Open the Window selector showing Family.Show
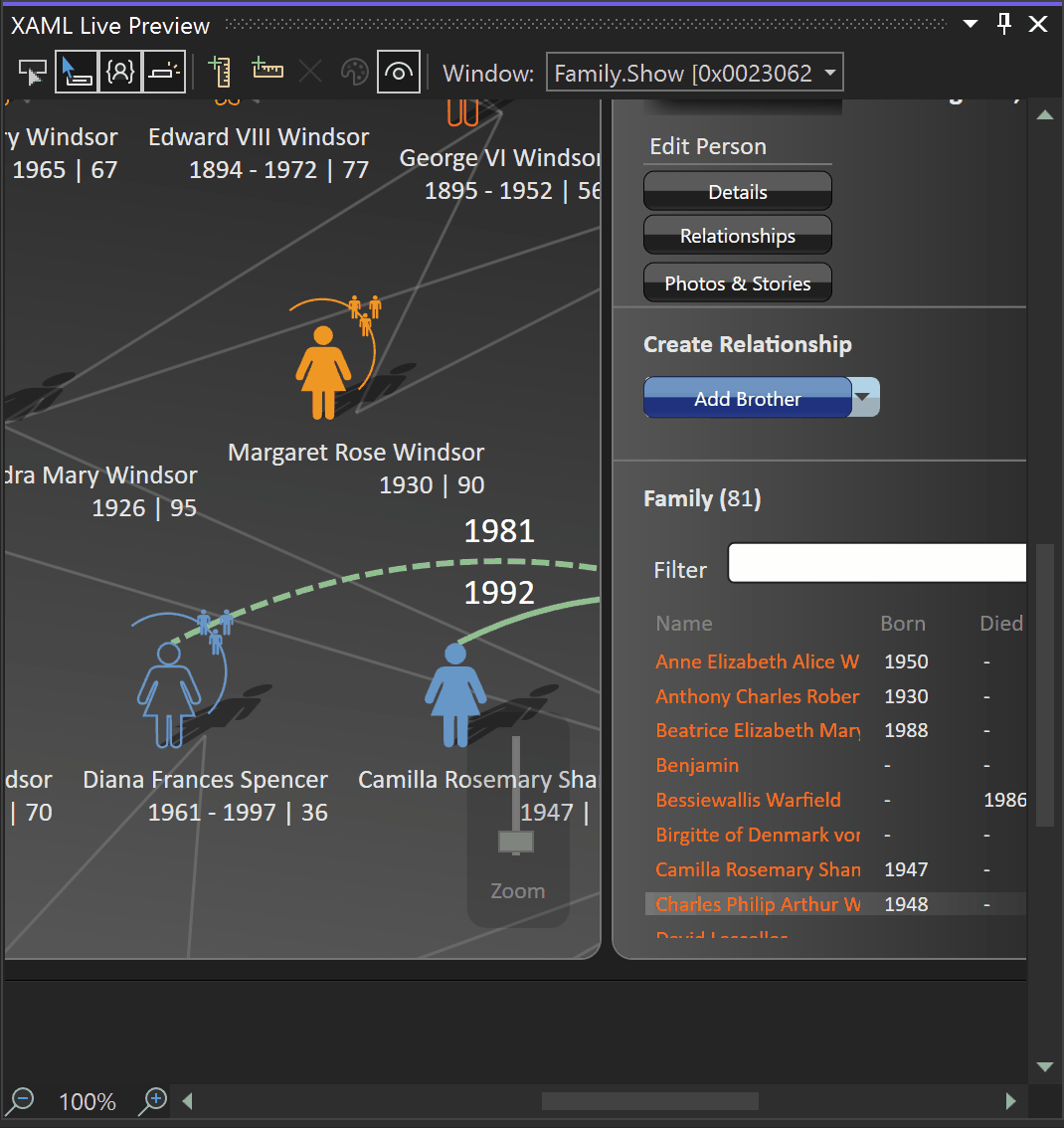Screen dimensions: 1064x1128 click(x=694, y=72)
